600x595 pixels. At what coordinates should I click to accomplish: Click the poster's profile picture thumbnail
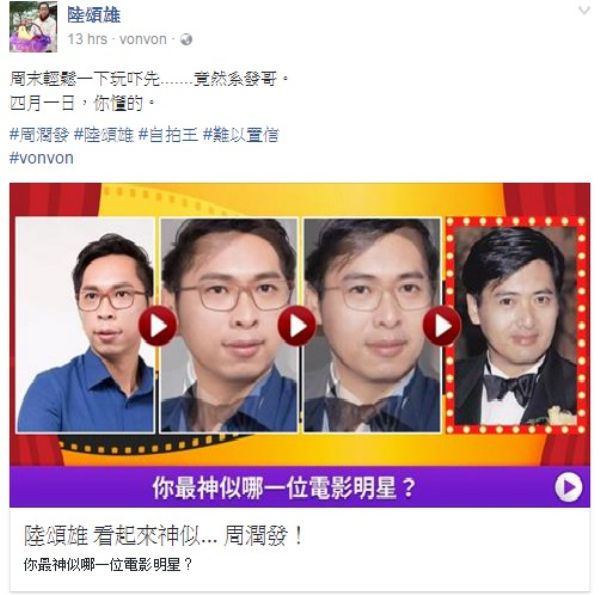(x=33, y=27)
